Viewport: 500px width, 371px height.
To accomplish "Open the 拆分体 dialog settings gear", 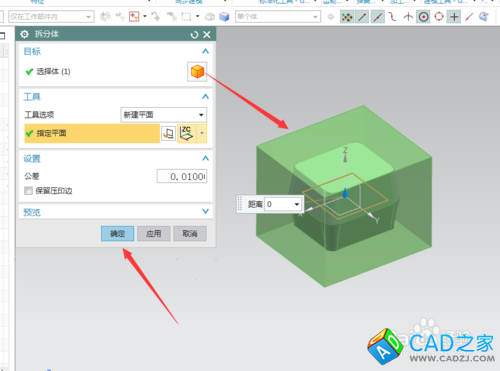I will click(24, 34).
